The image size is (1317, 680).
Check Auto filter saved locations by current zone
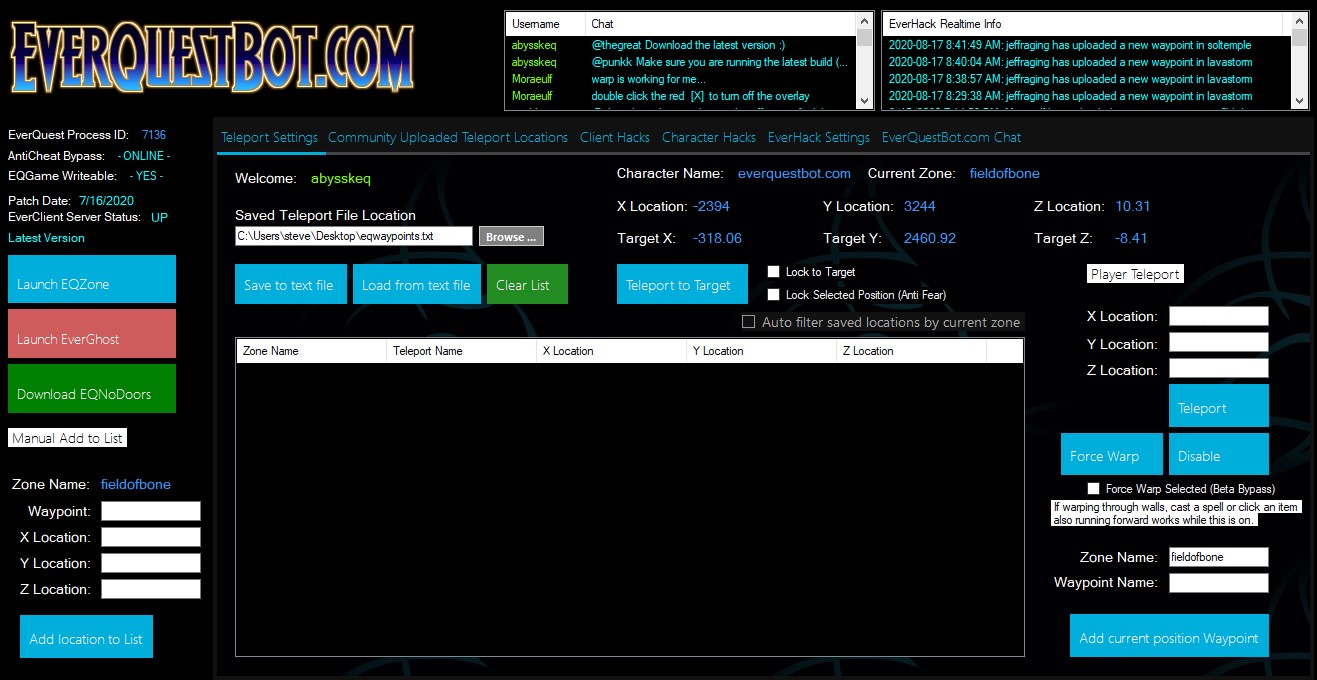tap(748, 322)
